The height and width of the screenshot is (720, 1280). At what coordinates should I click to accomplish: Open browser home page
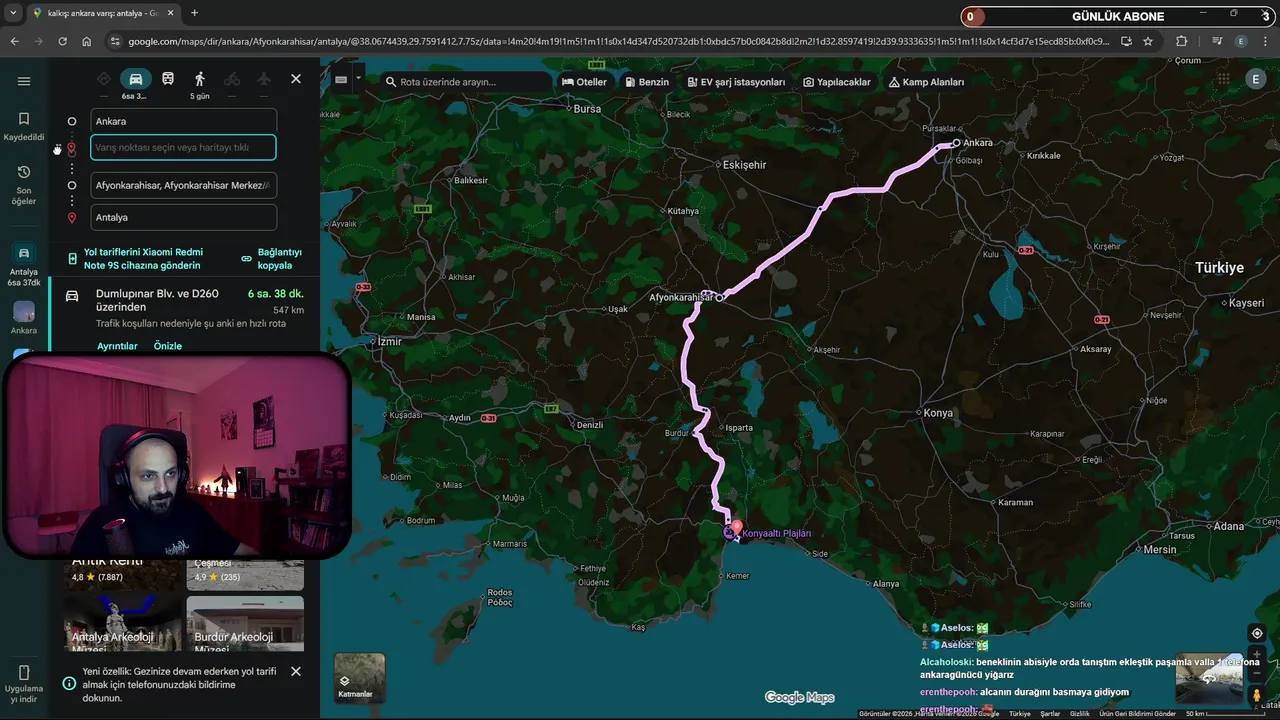point(87,41)
